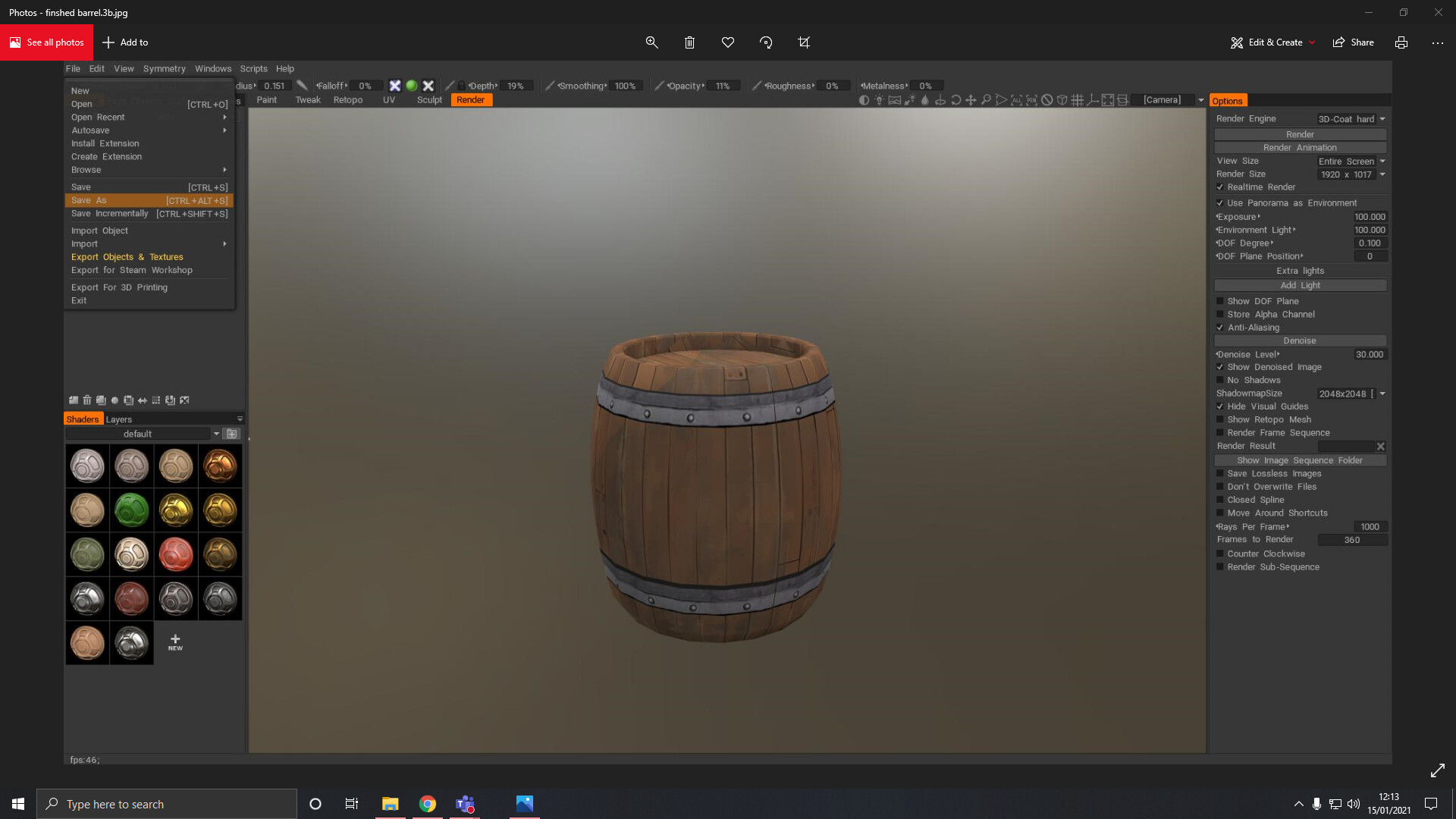
Task: Click the wireframe cube icon in the toolbar
Action: point(1062,99)
